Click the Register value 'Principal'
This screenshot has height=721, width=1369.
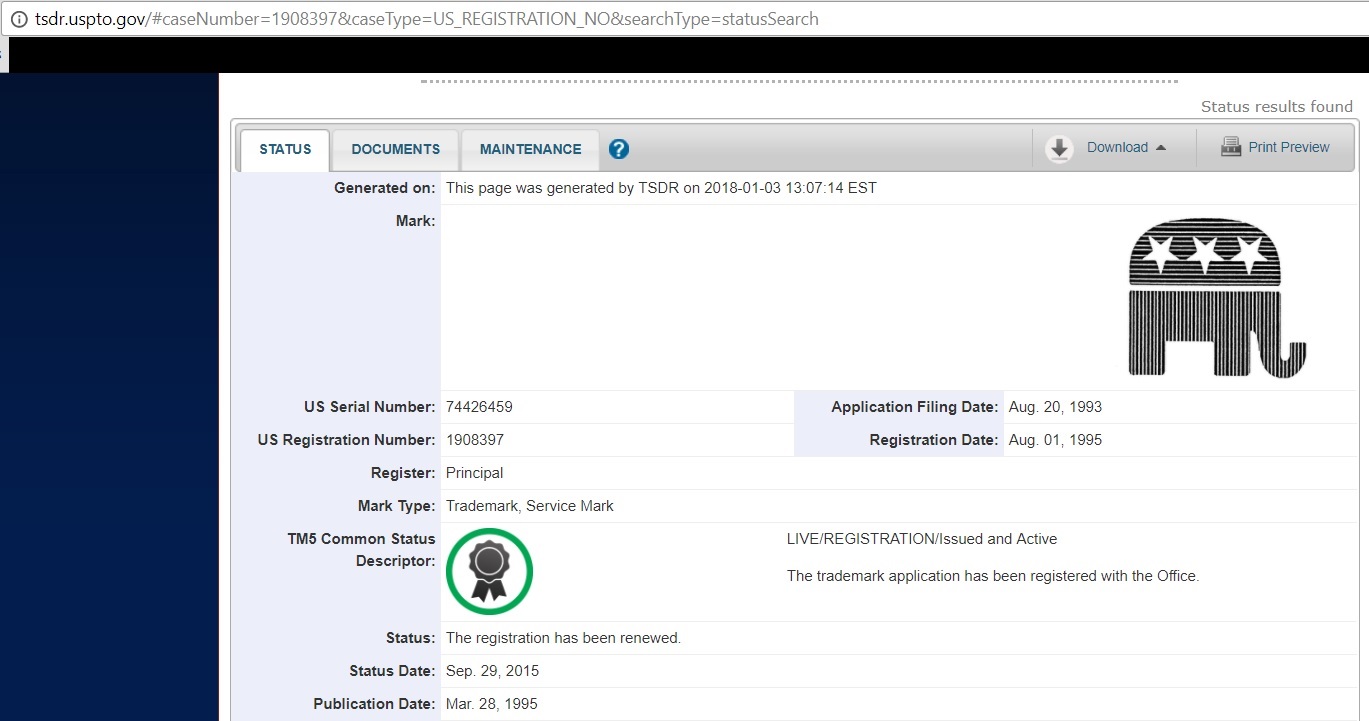pyautogui.click(x=475, y=473)
